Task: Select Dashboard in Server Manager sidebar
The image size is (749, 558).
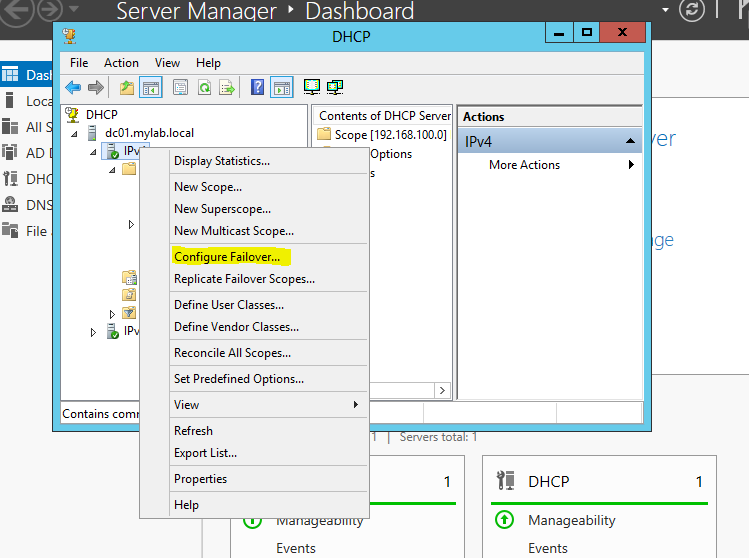Action: point(26,75)
